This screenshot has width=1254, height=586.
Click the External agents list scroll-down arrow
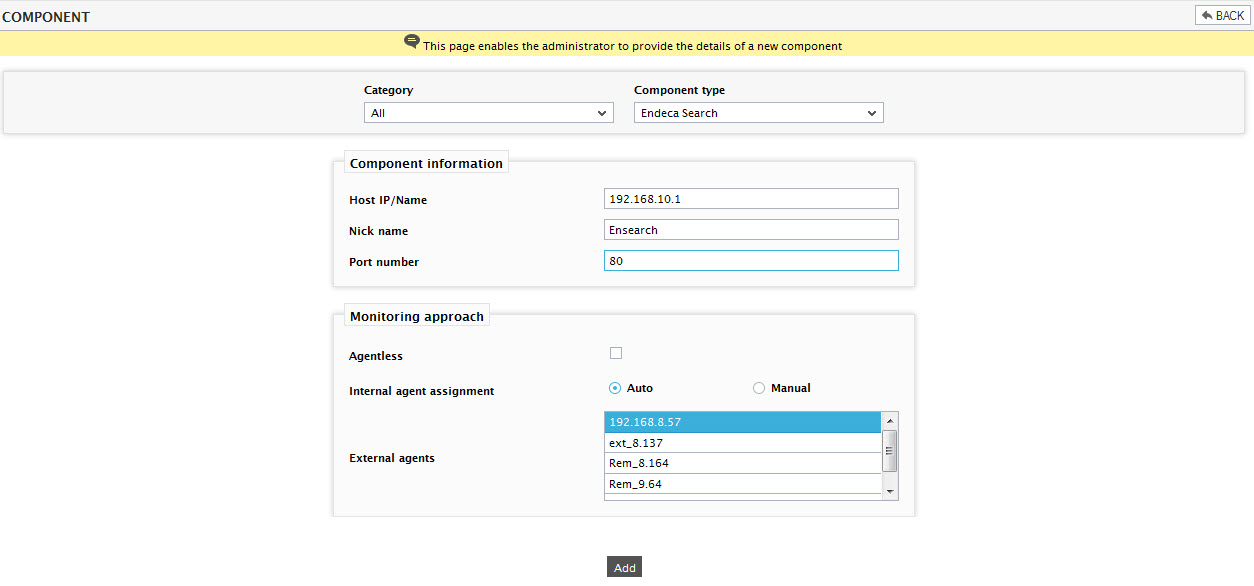[890, 491]
